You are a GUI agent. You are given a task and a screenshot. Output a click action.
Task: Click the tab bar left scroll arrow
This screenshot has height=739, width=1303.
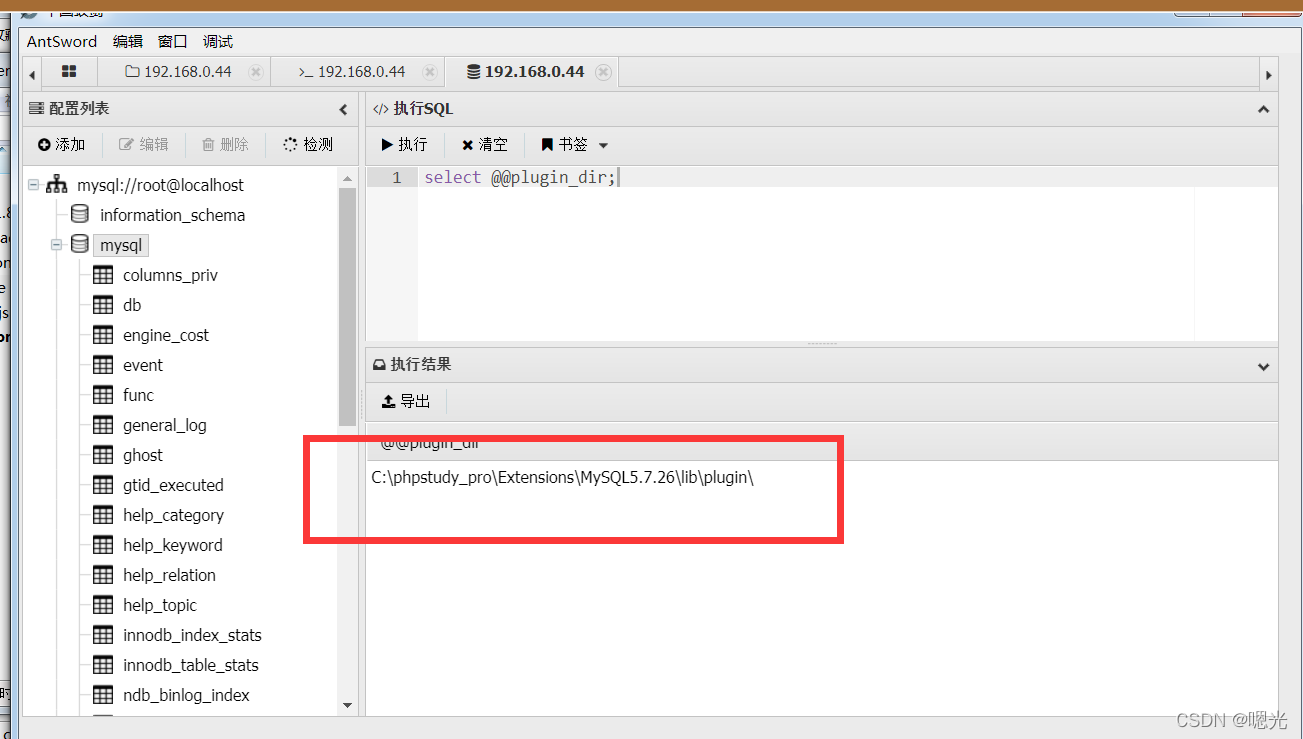pyautogui.click(x=33, y=74)
